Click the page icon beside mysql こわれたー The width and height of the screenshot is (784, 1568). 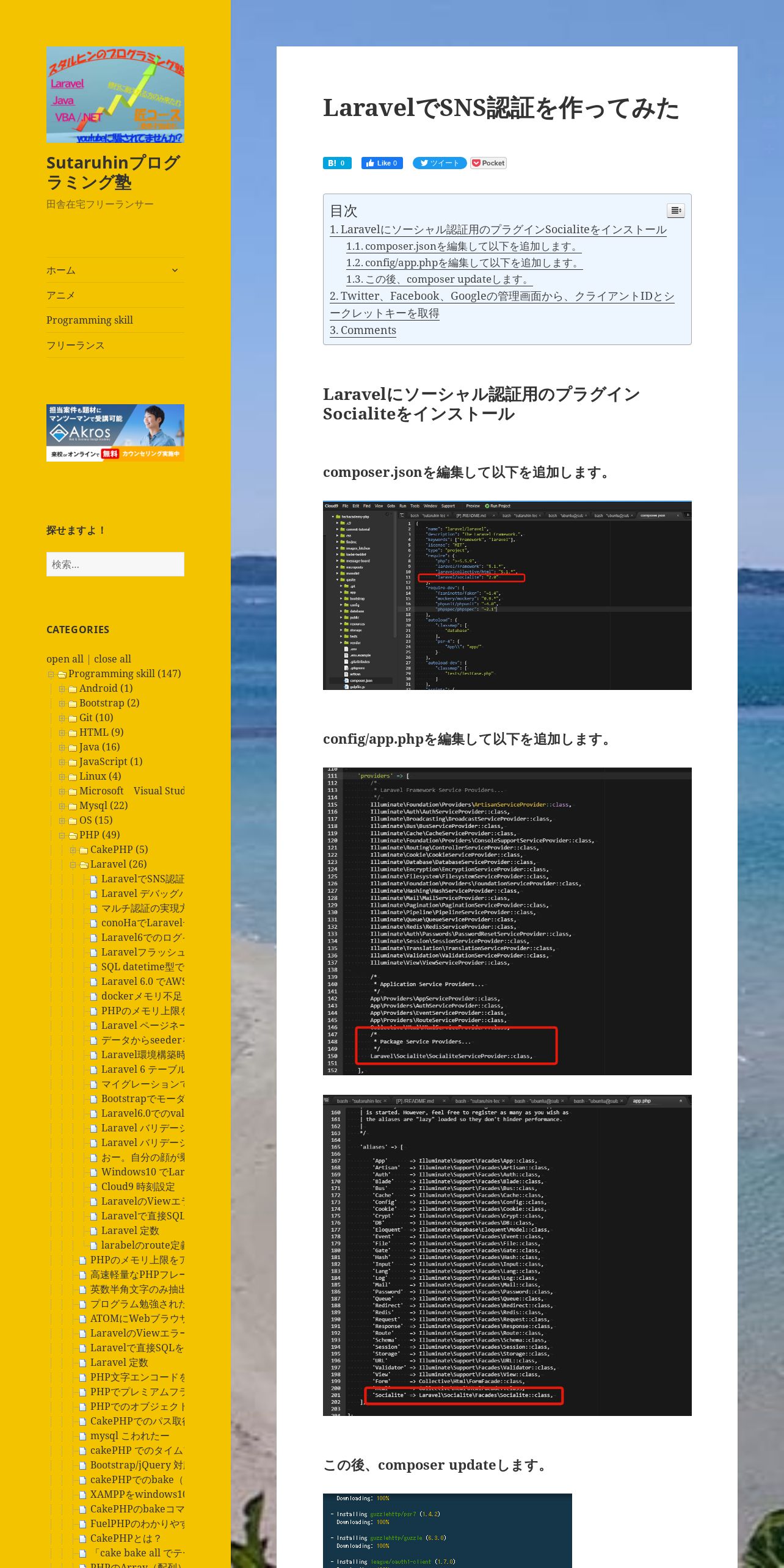83,1436
